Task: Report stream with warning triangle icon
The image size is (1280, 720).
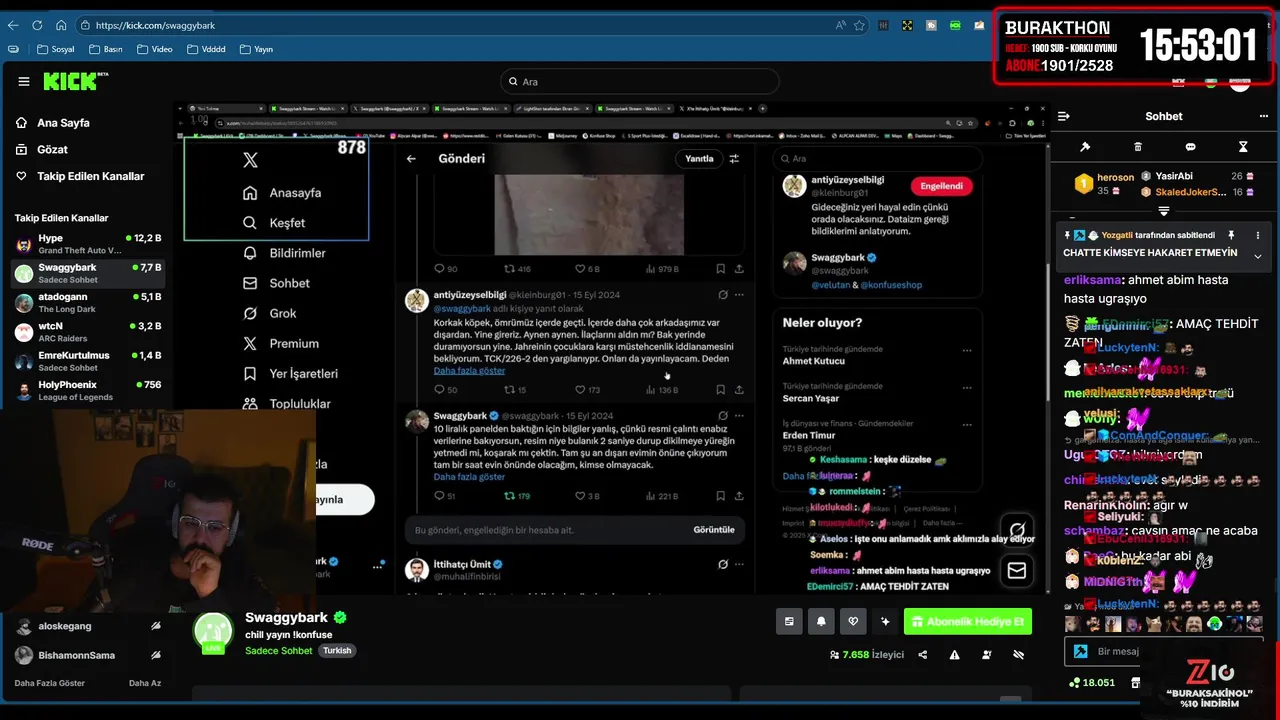Action: [x=954, y=655]
